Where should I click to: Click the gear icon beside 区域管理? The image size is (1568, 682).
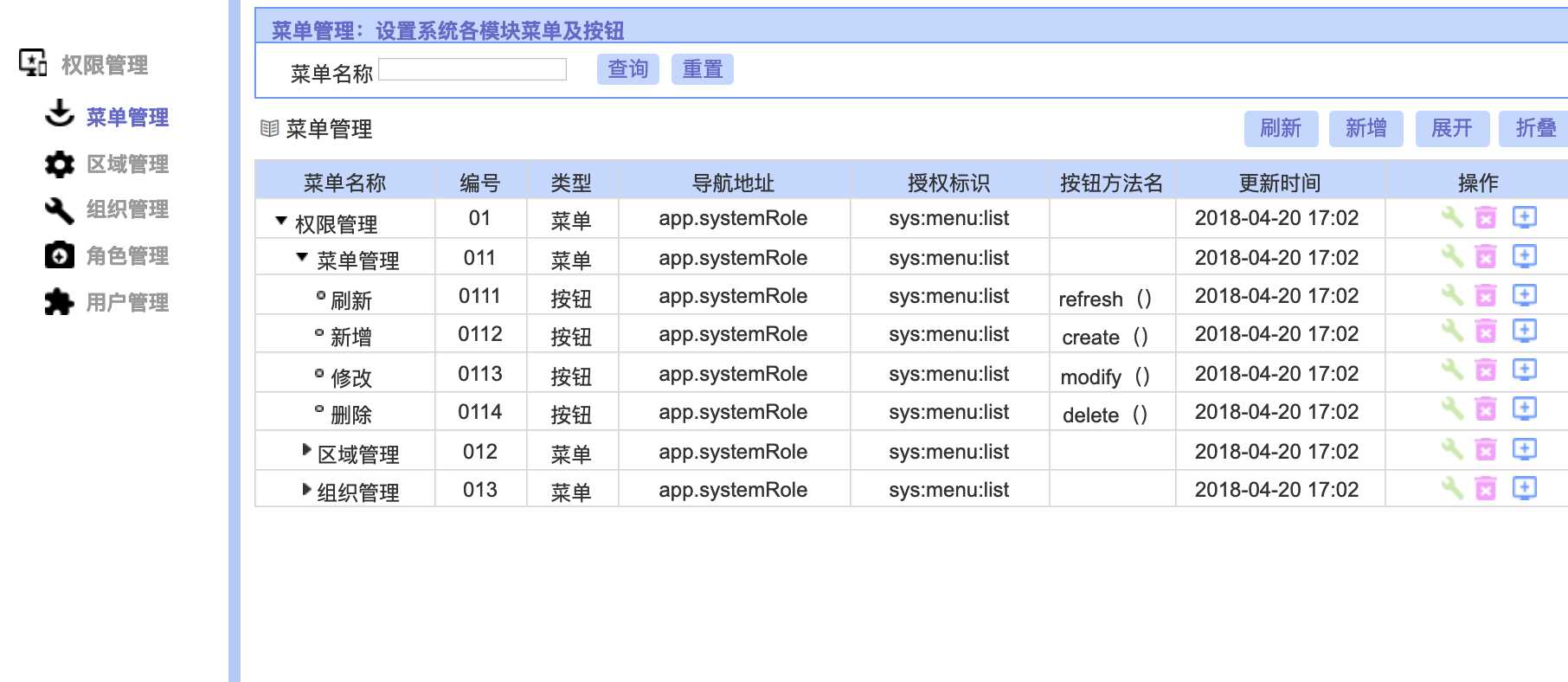[59, 164]
